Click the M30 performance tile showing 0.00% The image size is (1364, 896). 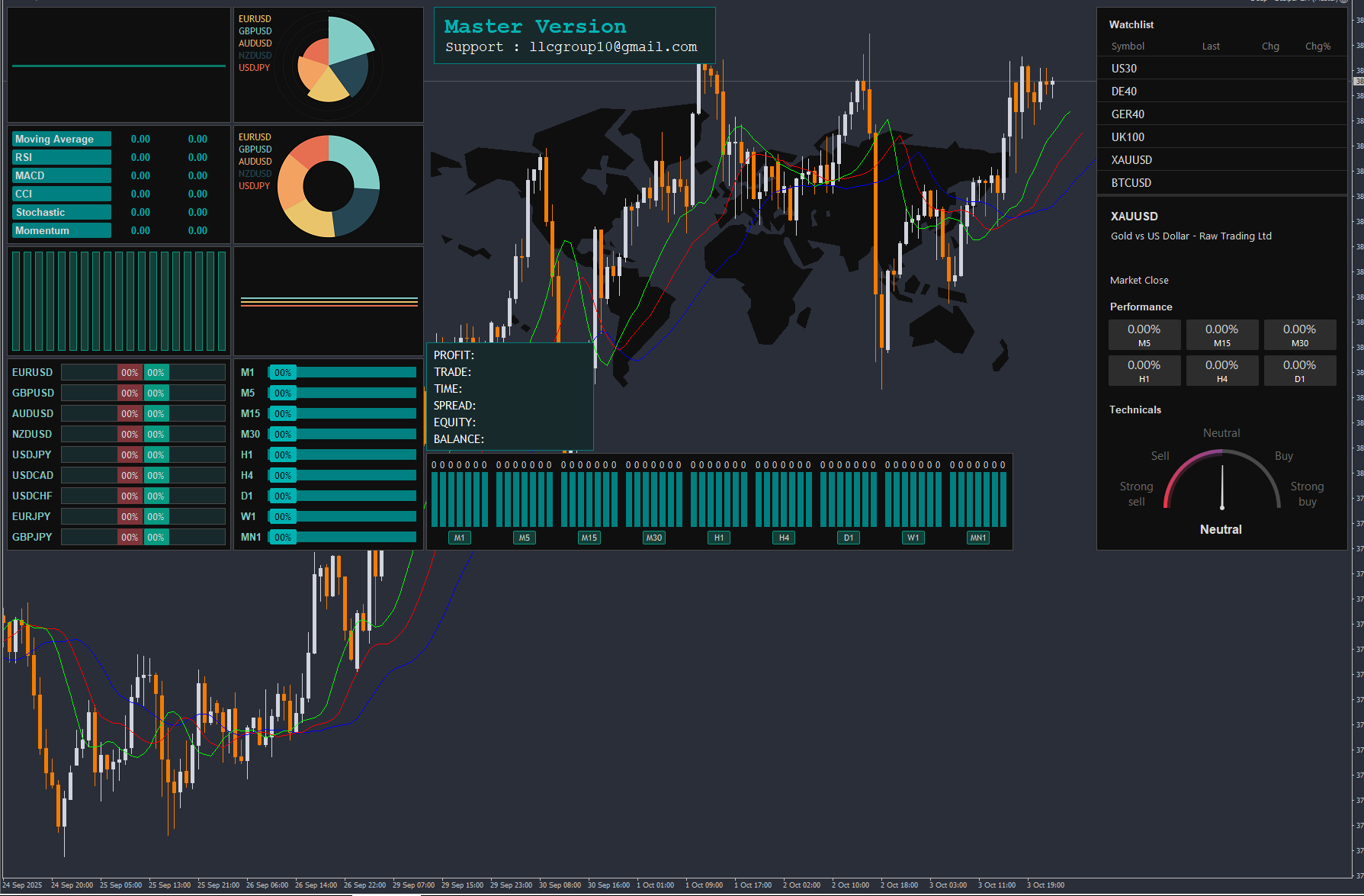coord(1299,334)
